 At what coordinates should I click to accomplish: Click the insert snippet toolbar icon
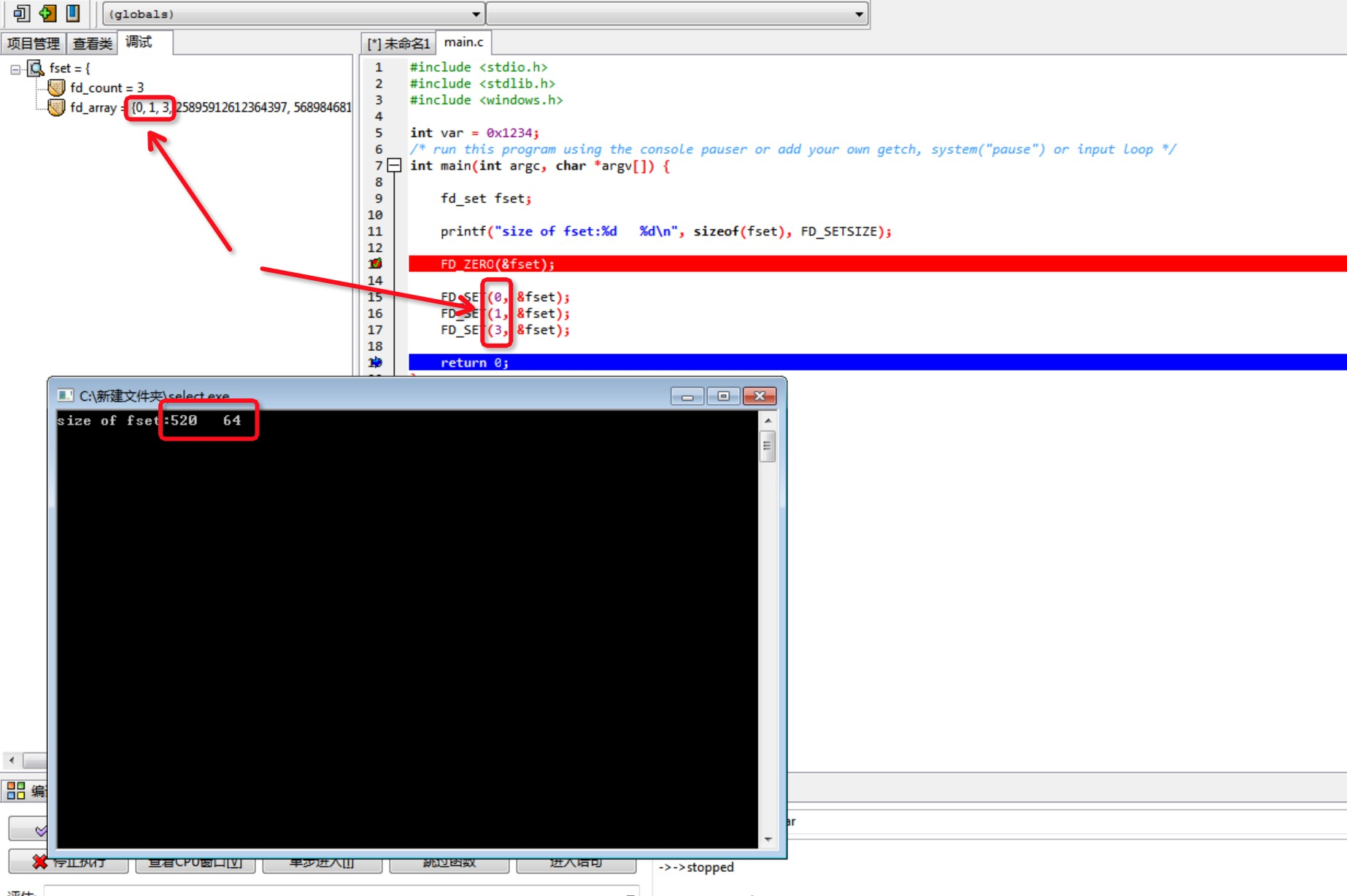[x=22, y=13]
